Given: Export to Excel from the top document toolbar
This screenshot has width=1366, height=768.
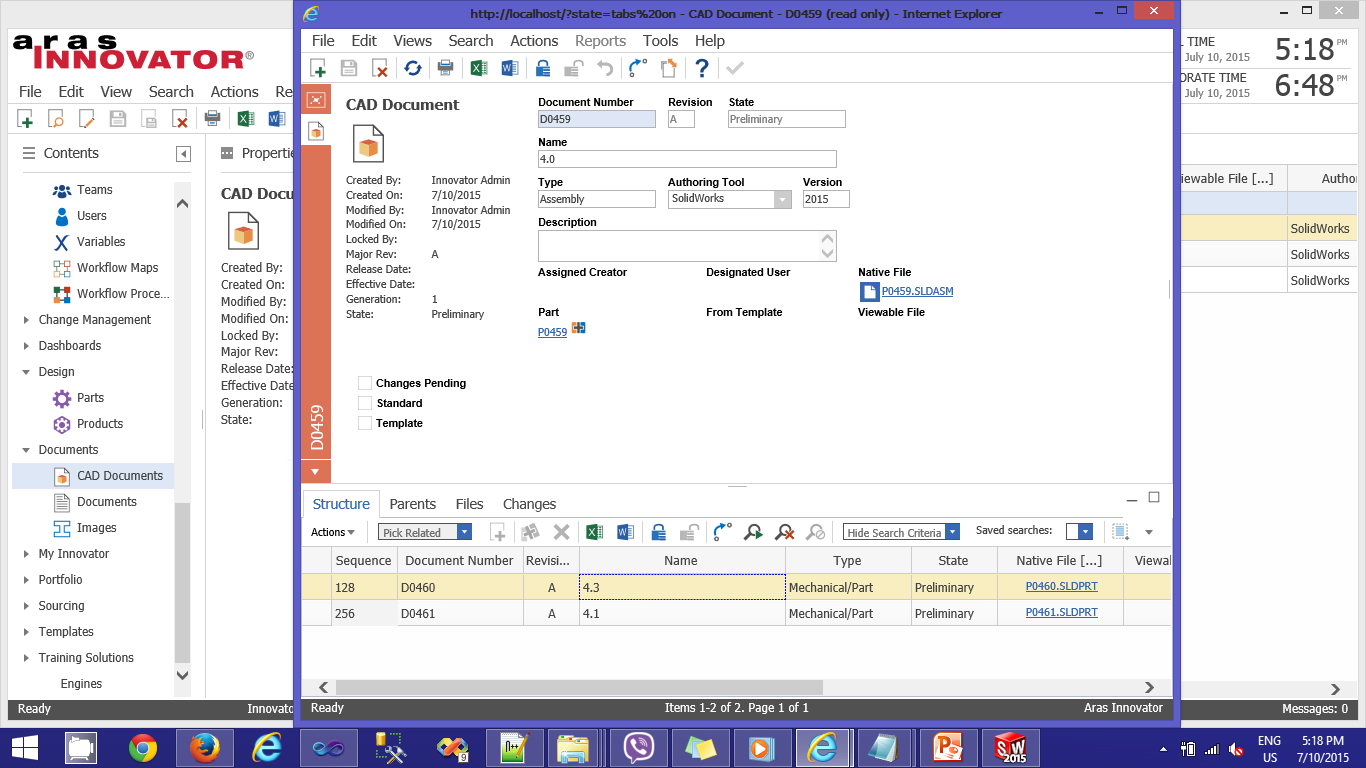Looking at the screenshot, I should pos(479,68).
